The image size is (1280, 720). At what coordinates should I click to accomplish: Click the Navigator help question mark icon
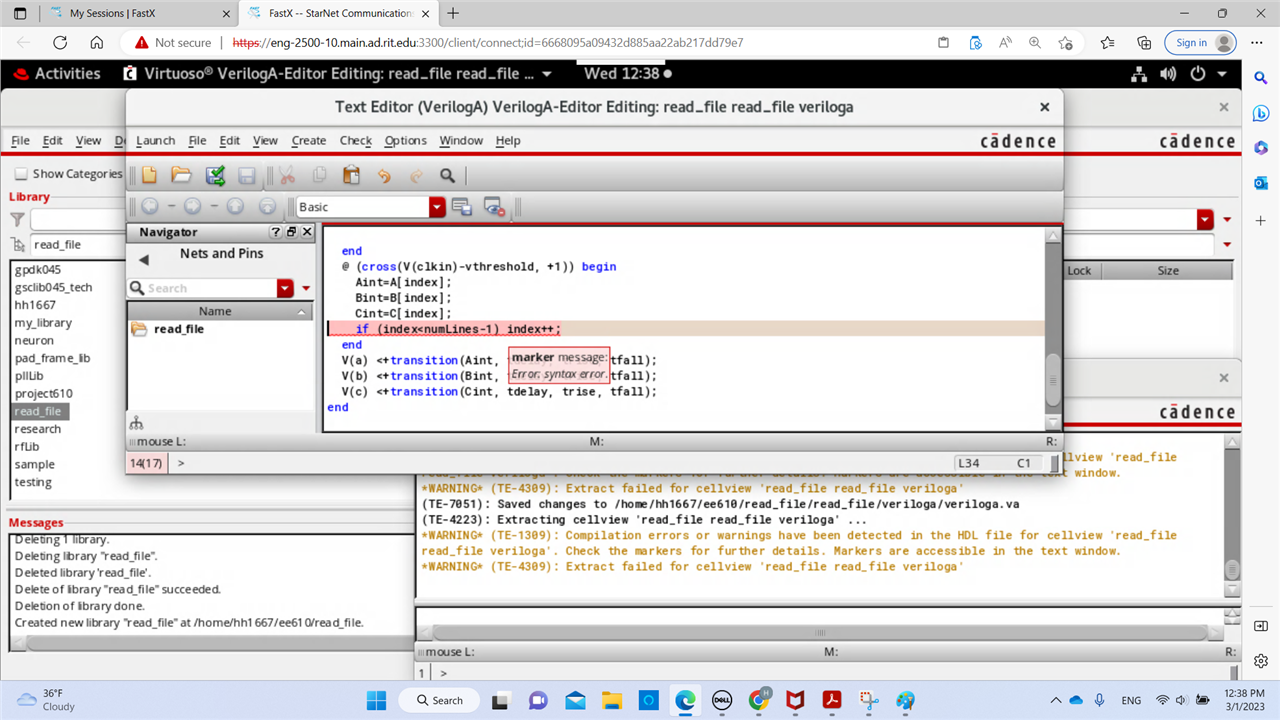coord(276,232)
